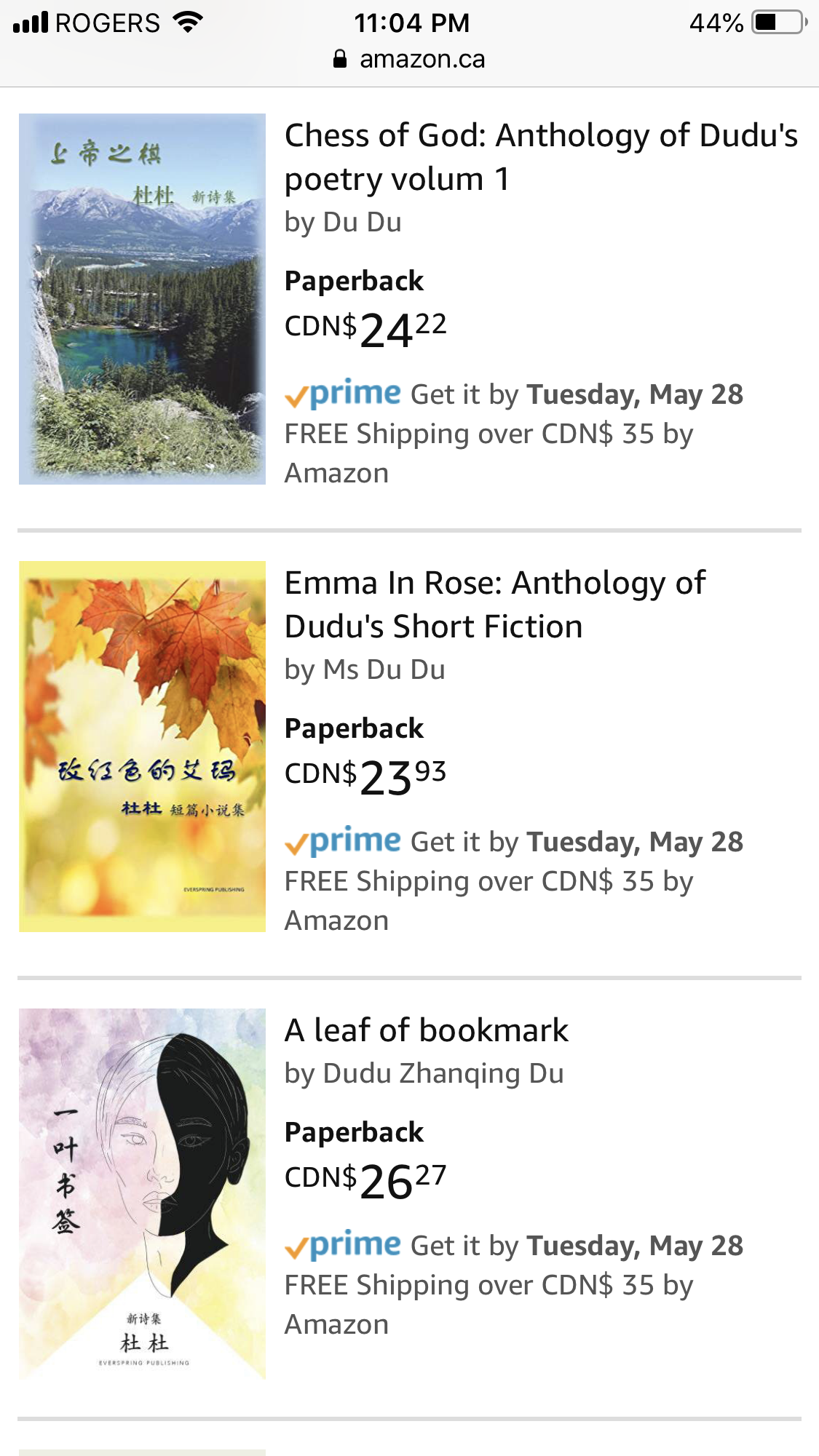819x1456 pixels.
Task: Tap author name Ms Du Du
Action: [384, 670]
